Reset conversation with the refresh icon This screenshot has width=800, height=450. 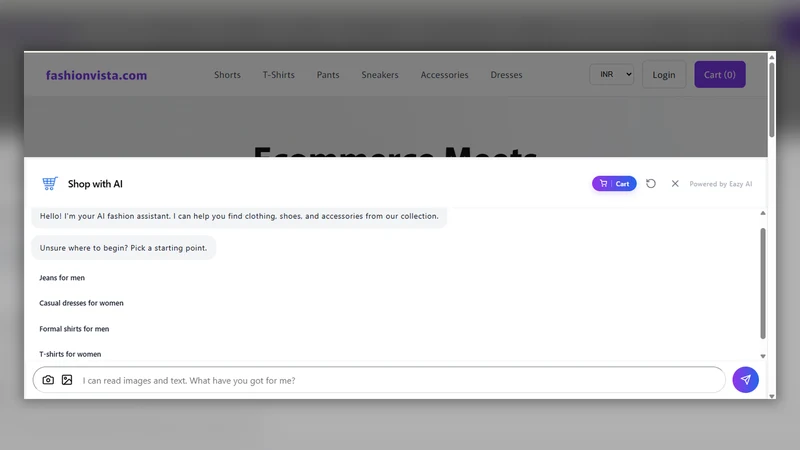coord(651,184)
